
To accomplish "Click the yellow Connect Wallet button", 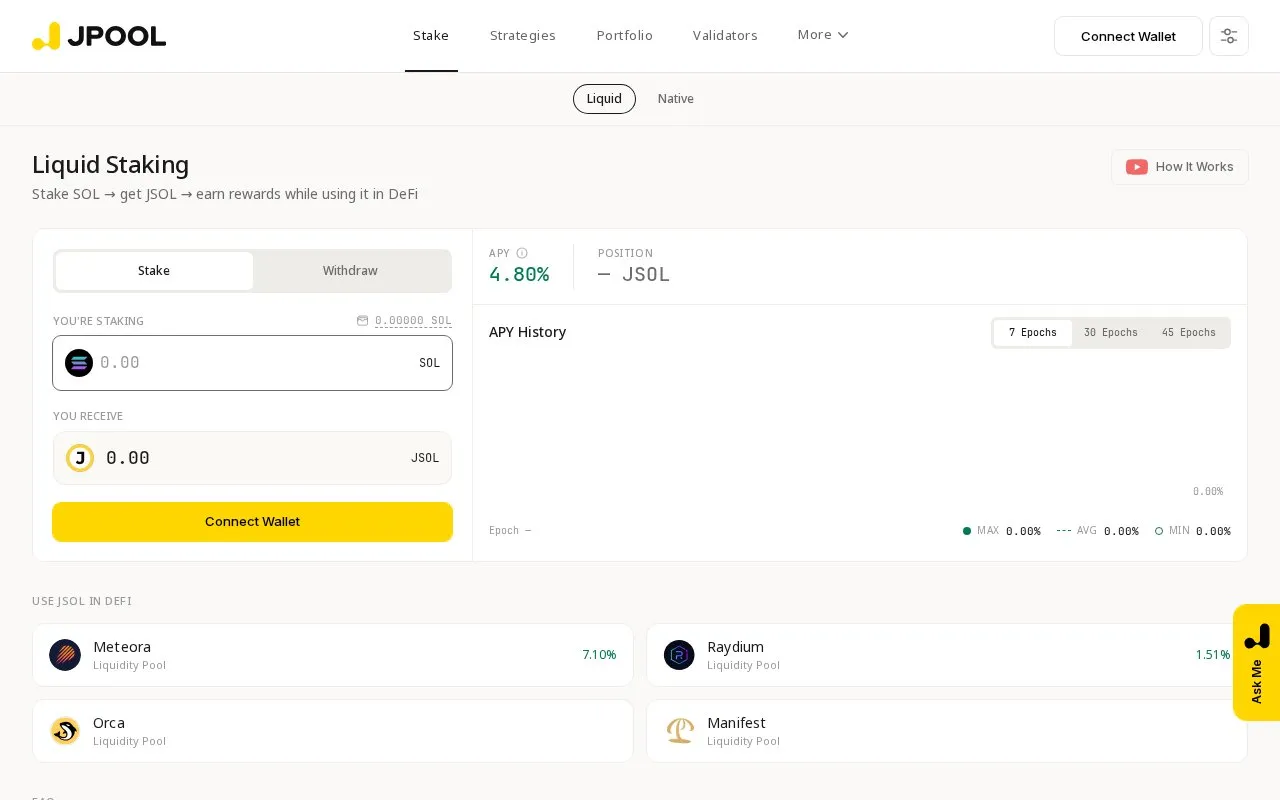I will click(252, 522).
